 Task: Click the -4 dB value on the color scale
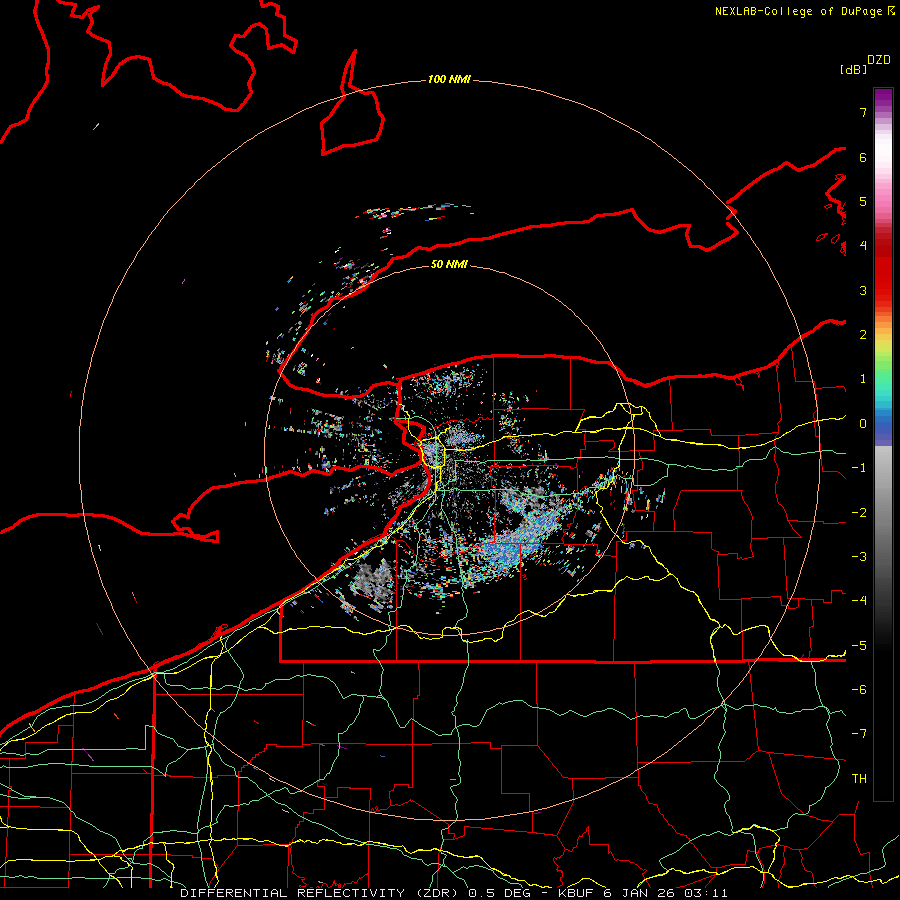859,601
